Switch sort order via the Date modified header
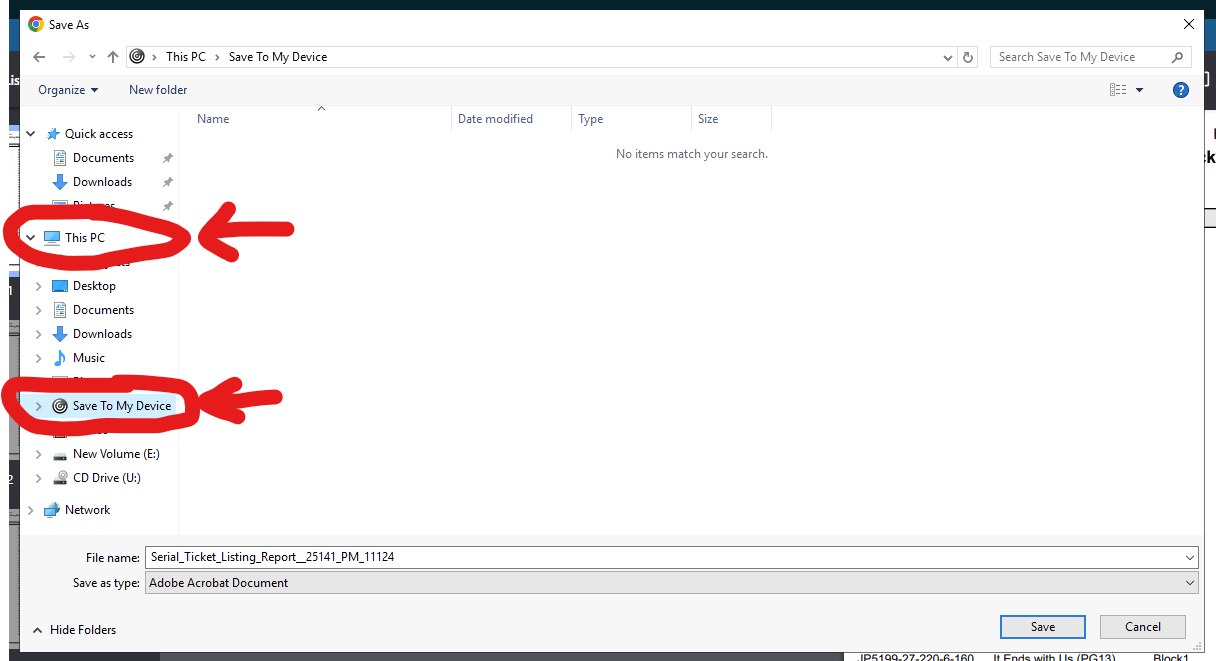Screen dimensions: 1216x661 (495, 118)
